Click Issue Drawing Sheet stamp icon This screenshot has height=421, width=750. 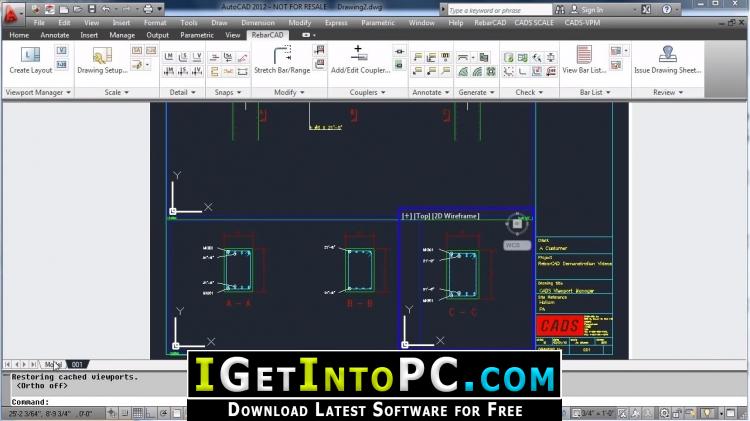click(x=667, y=54)
